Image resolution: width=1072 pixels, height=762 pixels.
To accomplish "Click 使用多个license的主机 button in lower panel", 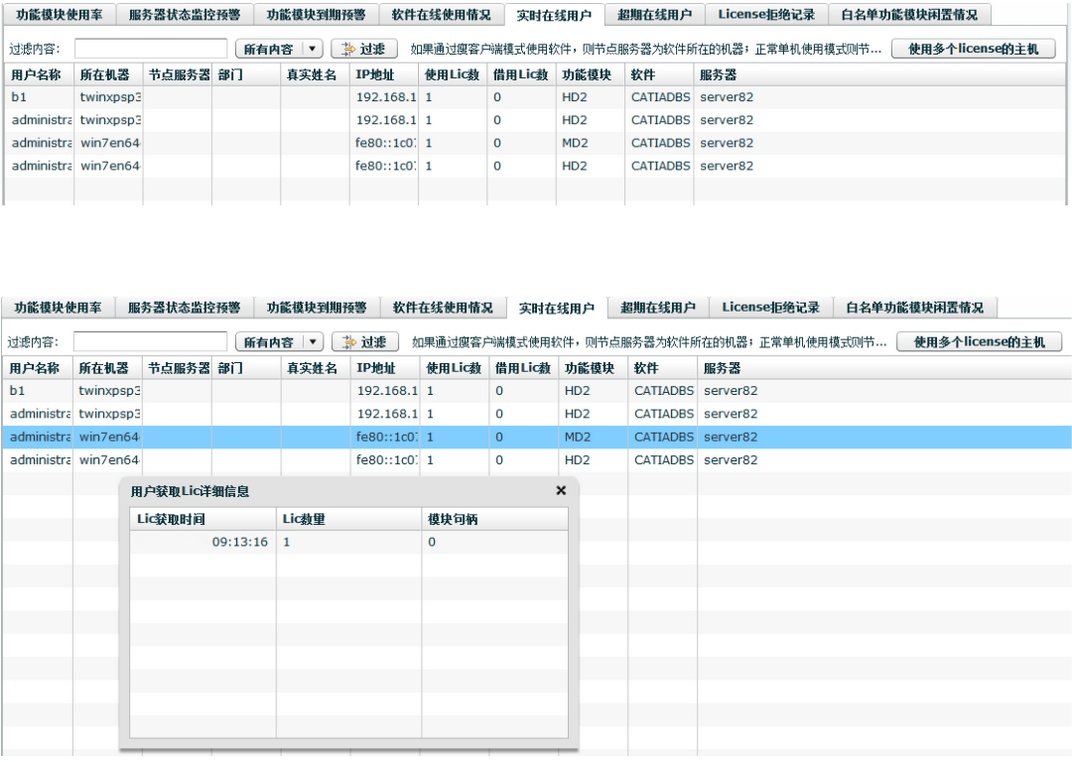I will coord(978,342).
